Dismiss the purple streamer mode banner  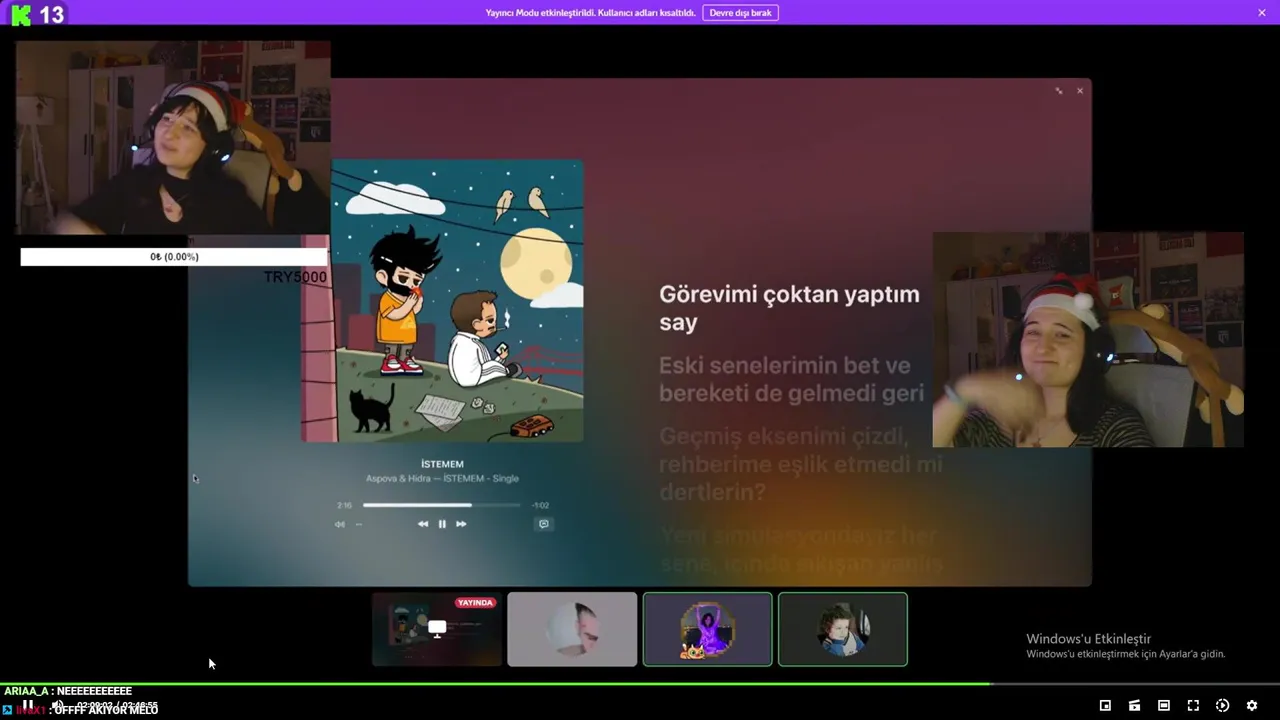pos(1262,13)
